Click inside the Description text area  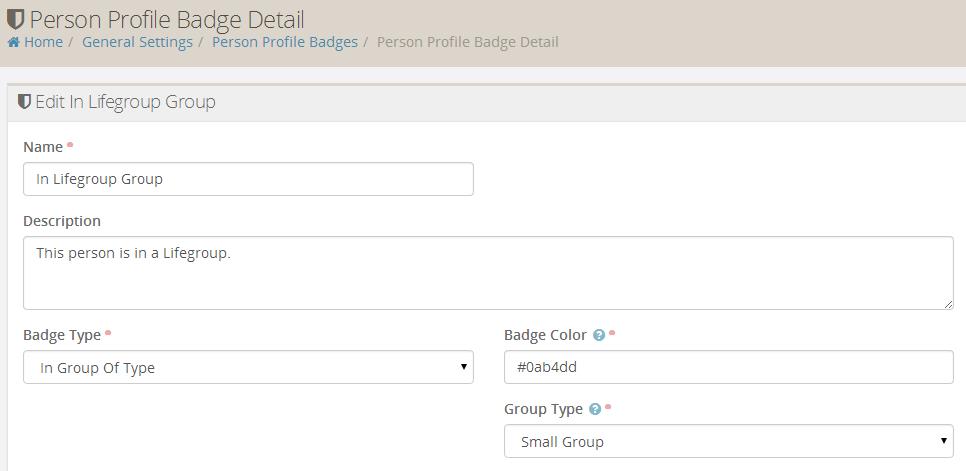tap(488, 273)
